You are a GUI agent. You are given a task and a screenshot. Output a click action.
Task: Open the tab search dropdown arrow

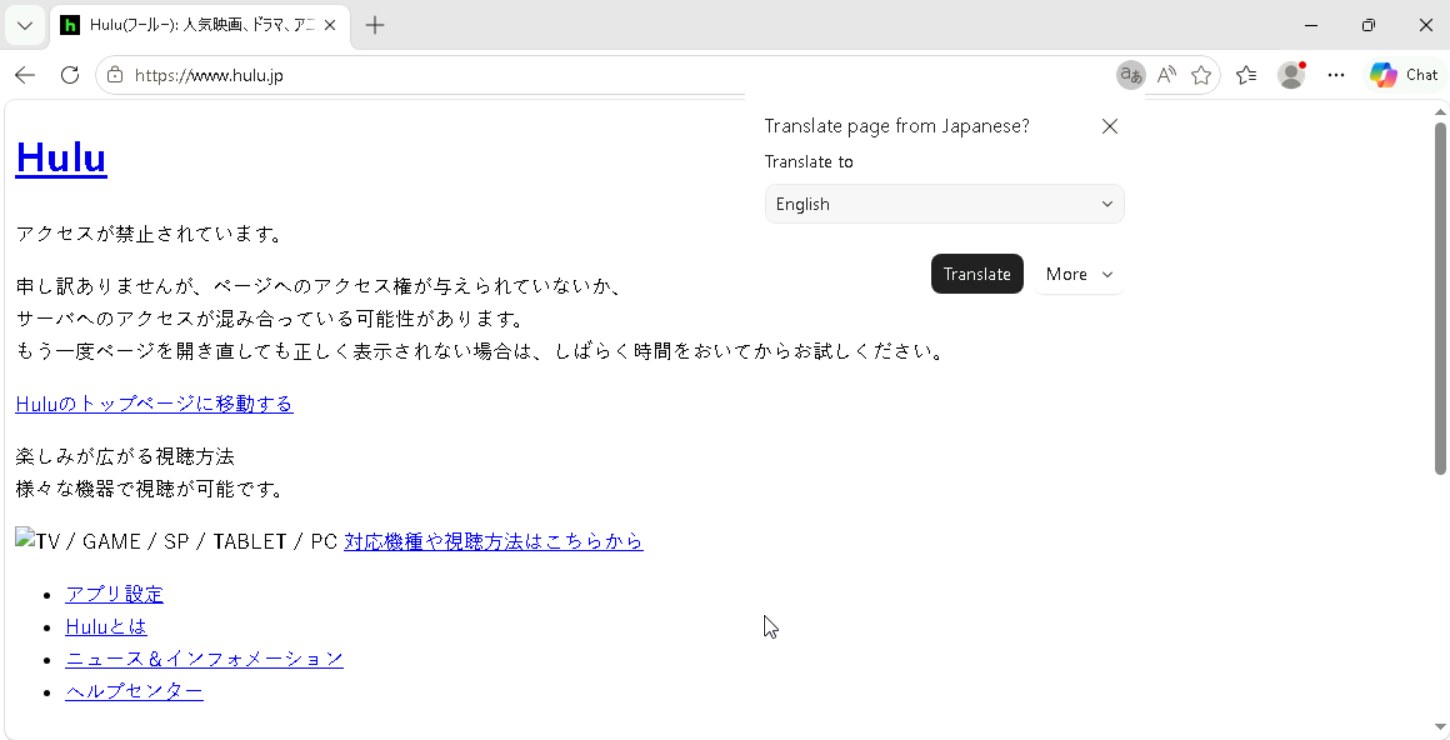[x=25, y=26]
